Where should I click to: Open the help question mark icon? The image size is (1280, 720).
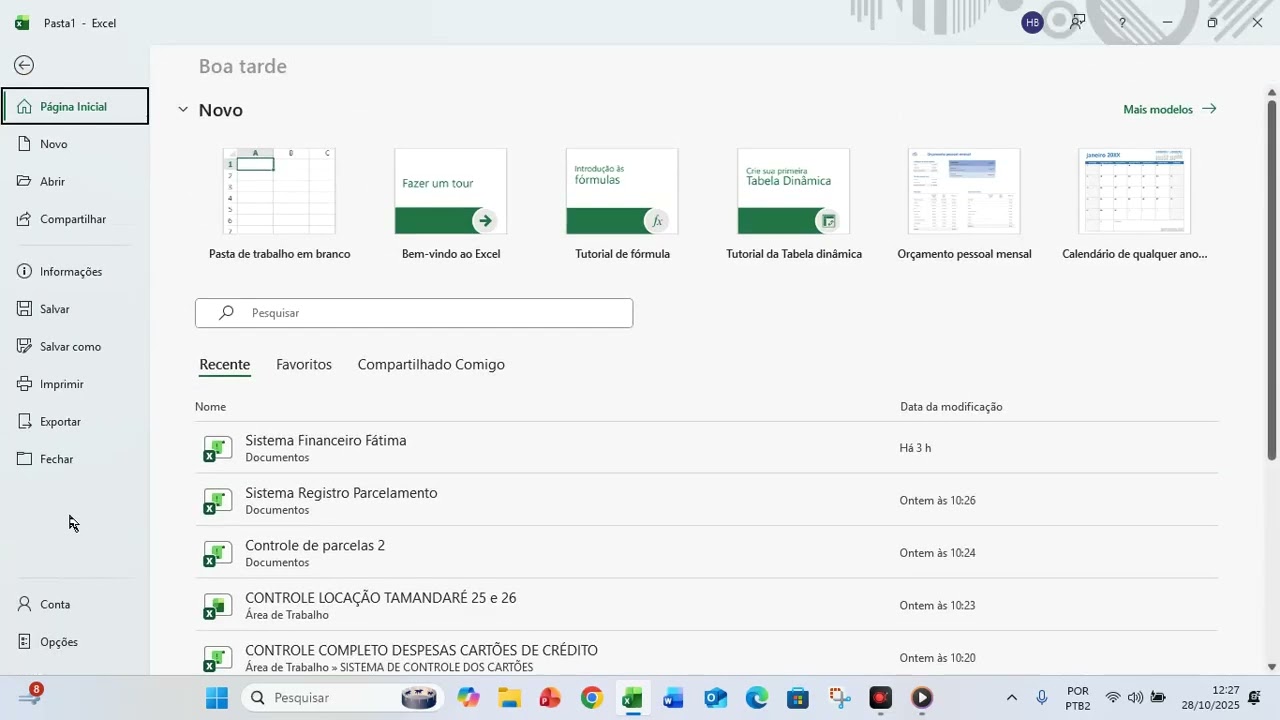pos(1122,23)
